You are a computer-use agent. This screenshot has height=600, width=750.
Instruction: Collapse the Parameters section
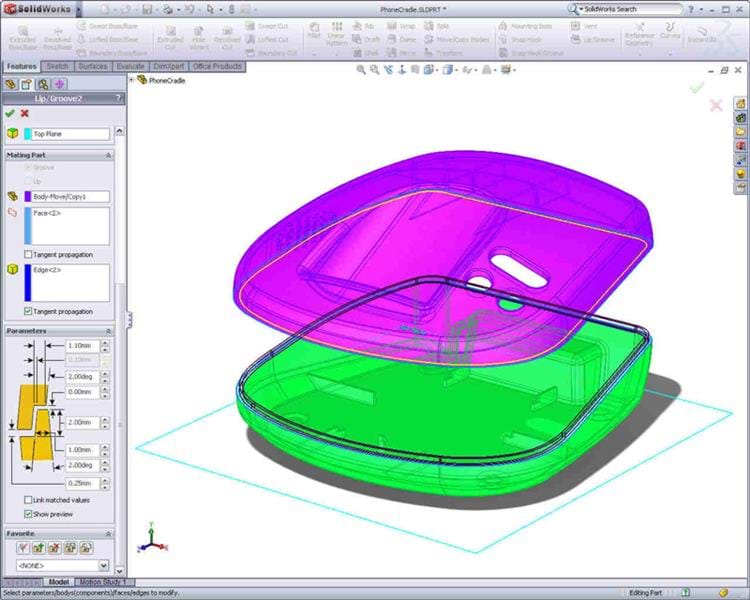click(x=108, y=330)
